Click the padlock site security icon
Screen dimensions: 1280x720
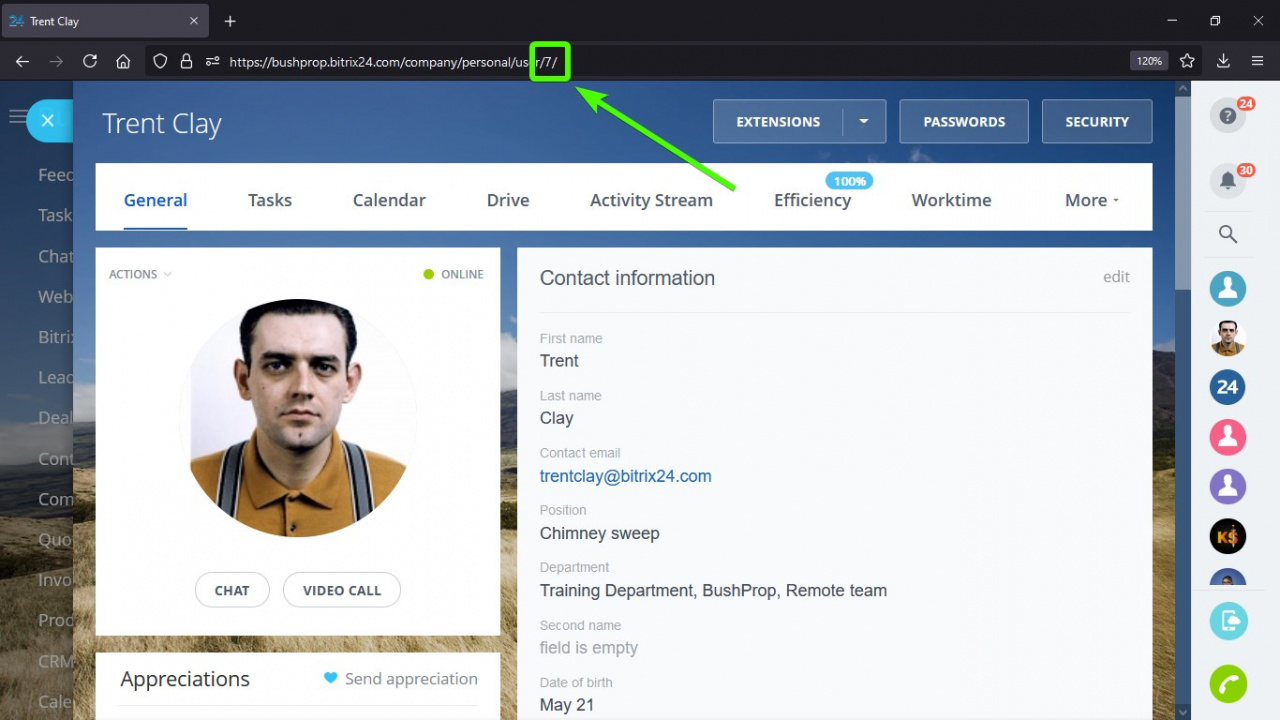pos(186,61)
